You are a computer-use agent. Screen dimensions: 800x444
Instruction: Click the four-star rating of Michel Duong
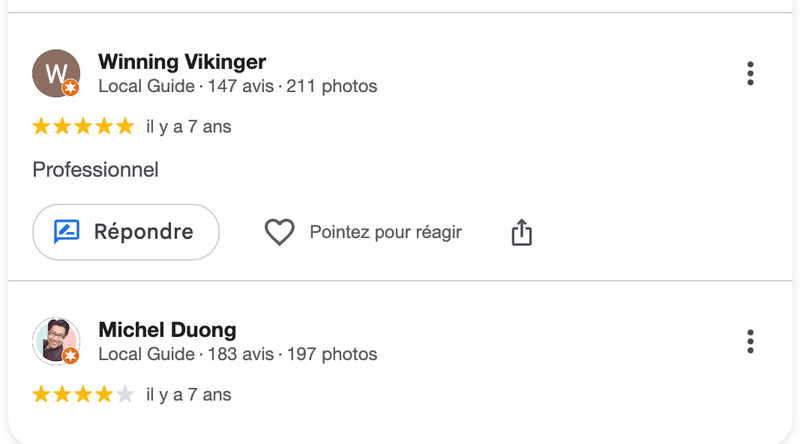click(x=73, y=394)
